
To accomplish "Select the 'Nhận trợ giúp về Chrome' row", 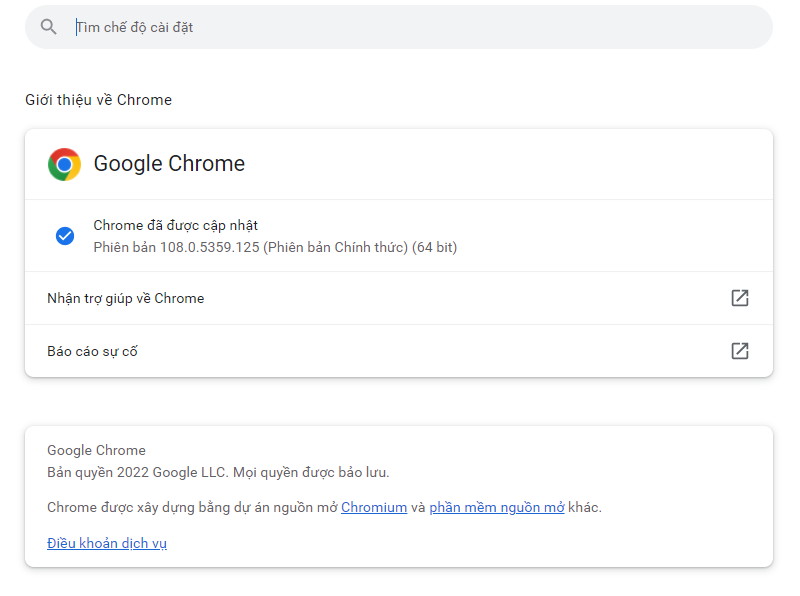I will tap(126, 298).
